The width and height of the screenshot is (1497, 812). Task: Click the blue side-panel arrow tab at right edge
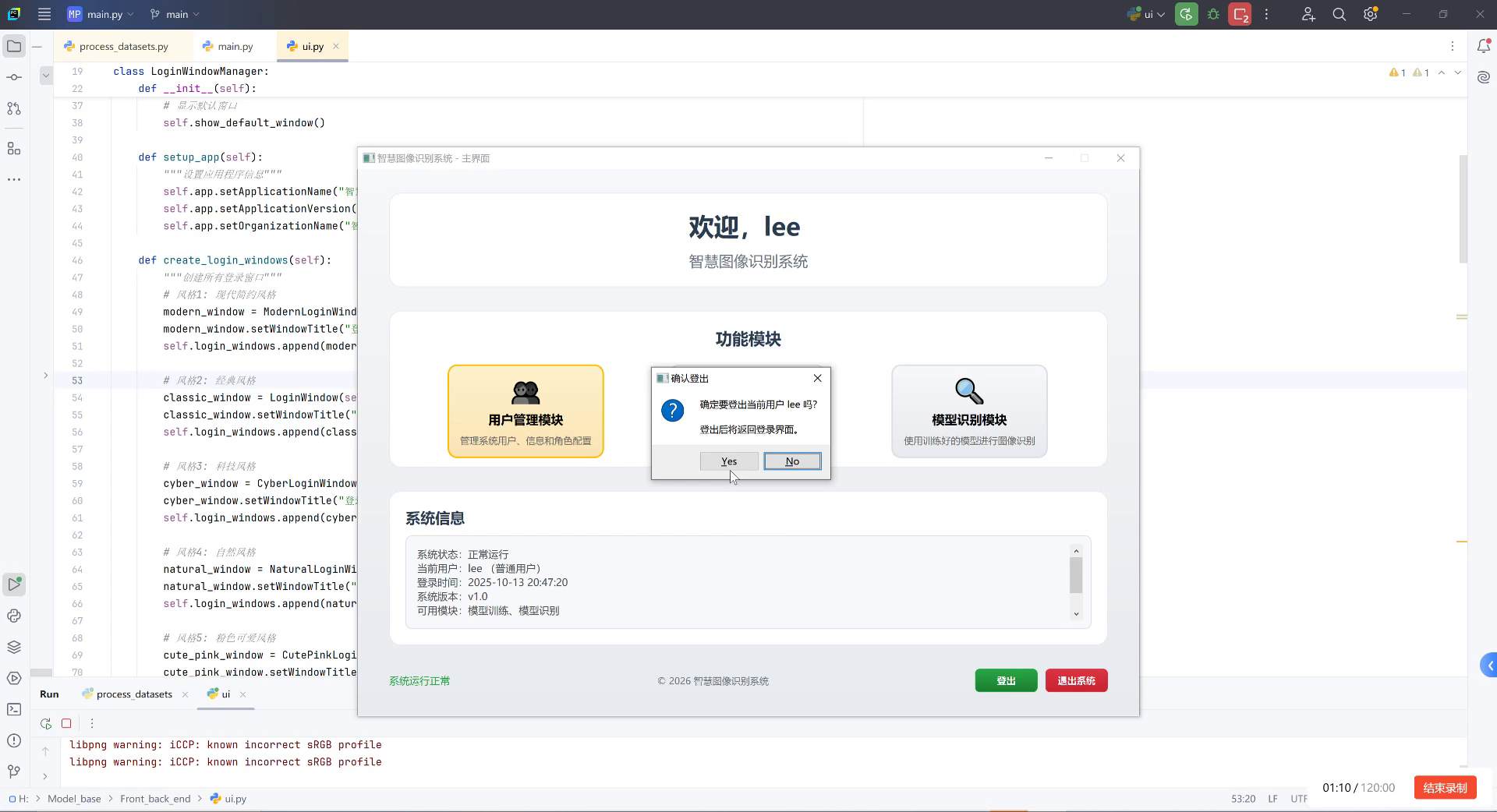[x=1488, y=665]
